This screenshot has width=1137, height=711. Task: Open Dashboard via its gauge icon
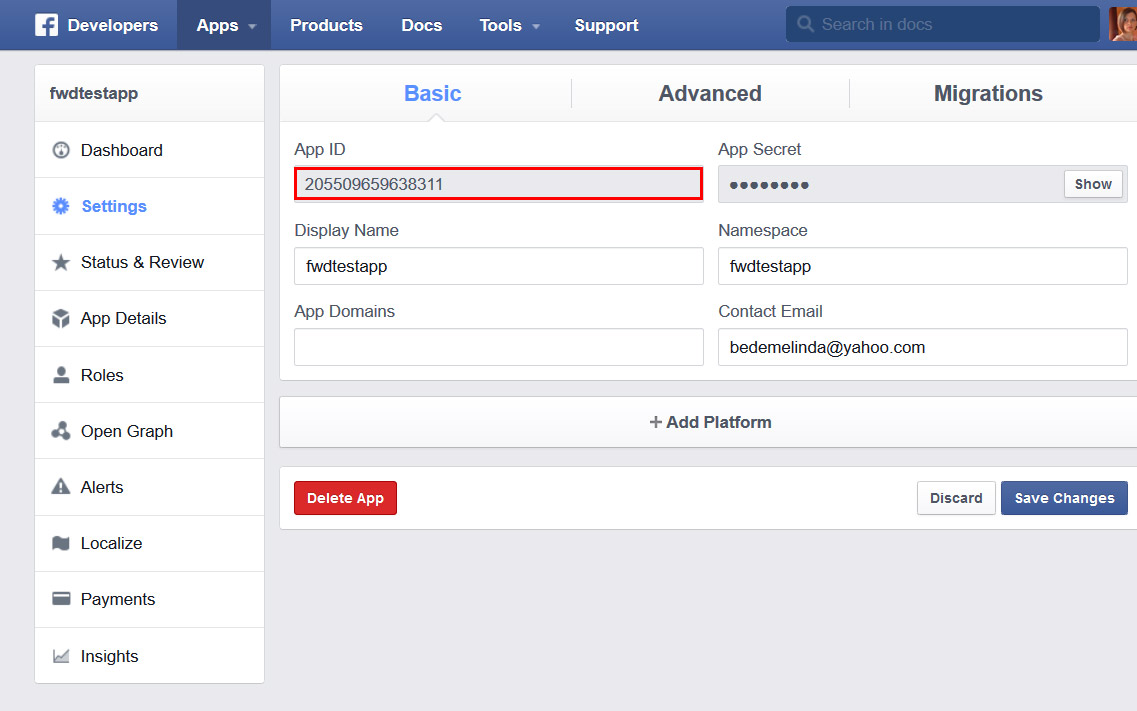point(61,150)
